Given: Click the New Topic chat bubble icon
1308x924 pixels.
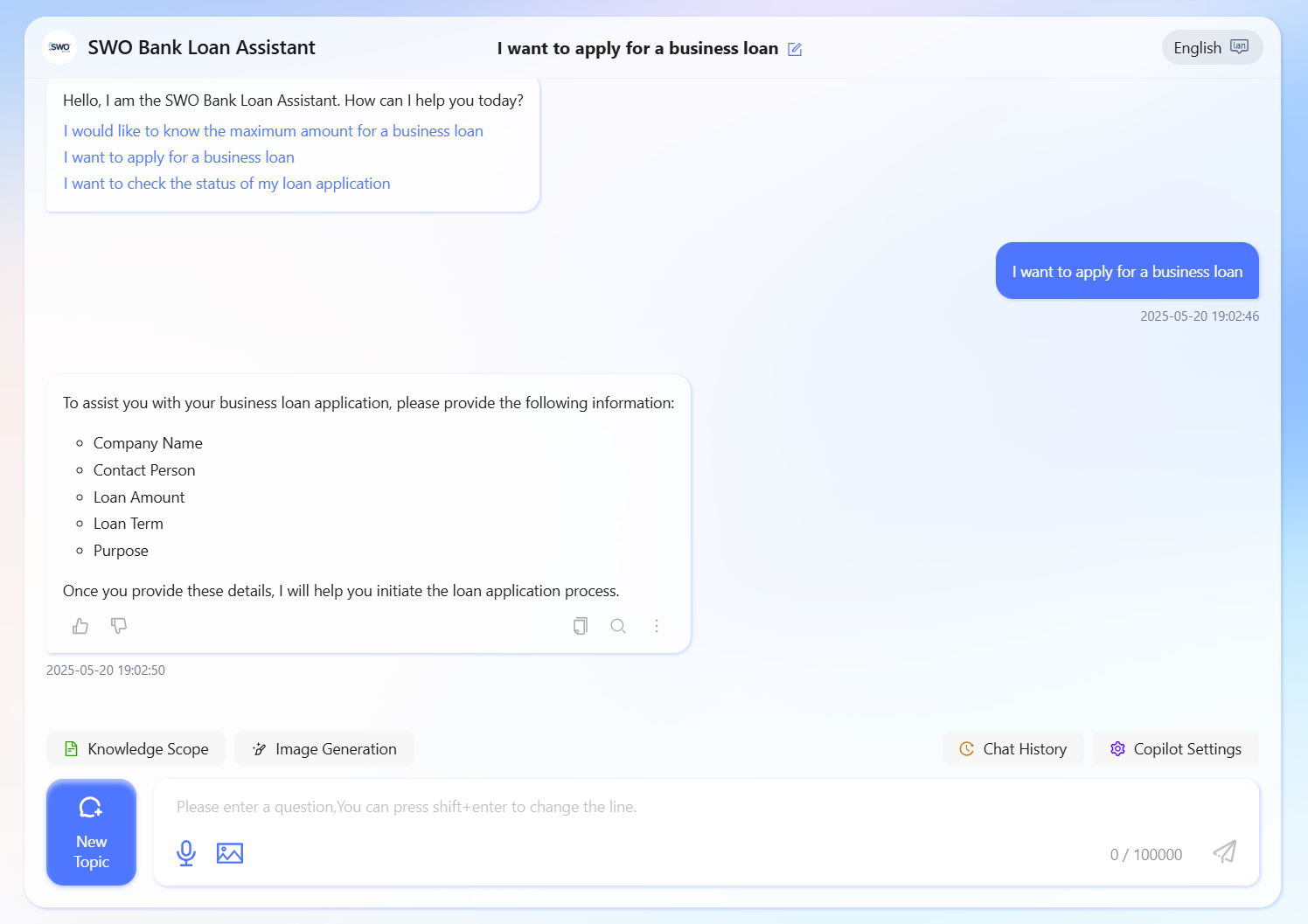Looking at the screenshot, I should click(x=91, y=807).
